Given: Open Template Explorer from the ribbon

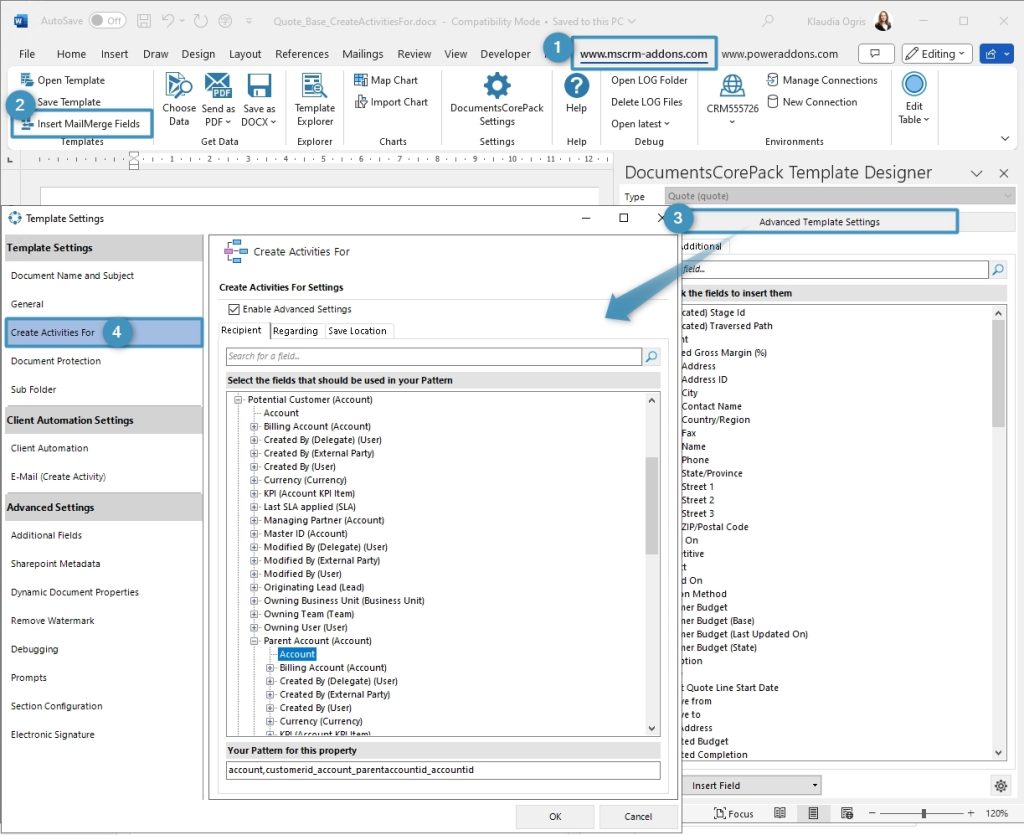Looking at the screenshot, I should point(314,100).
